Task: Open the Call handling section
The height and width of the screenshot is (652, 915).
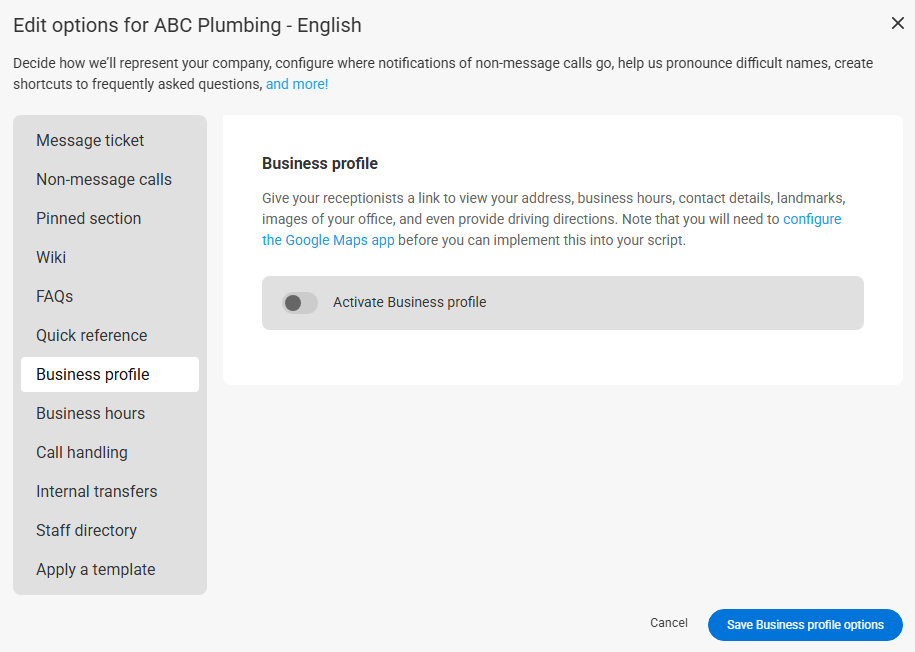Action: tap(82, 453)
